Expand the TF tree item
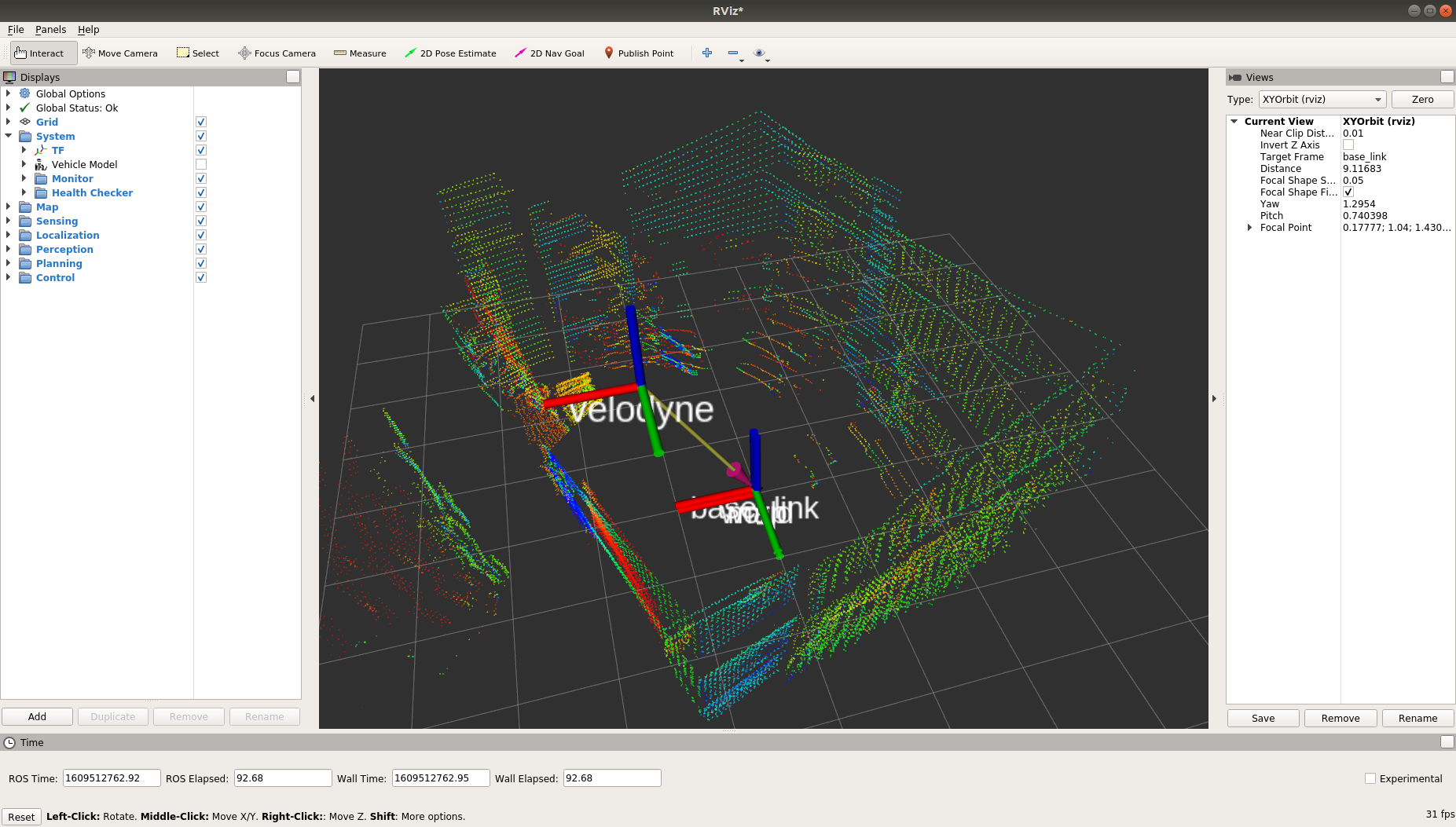The width and height of the screenshot is (1456, 827). point(24,150)
